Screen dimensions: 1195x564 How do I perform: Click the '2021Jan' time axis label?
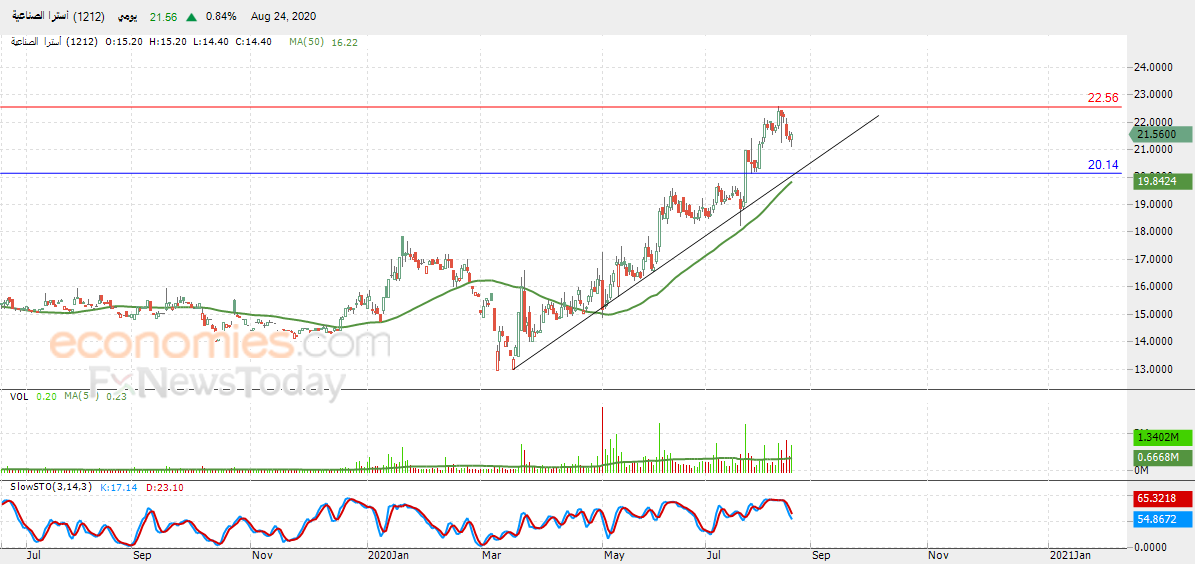pyautogui.click(x=1070, y=556)
